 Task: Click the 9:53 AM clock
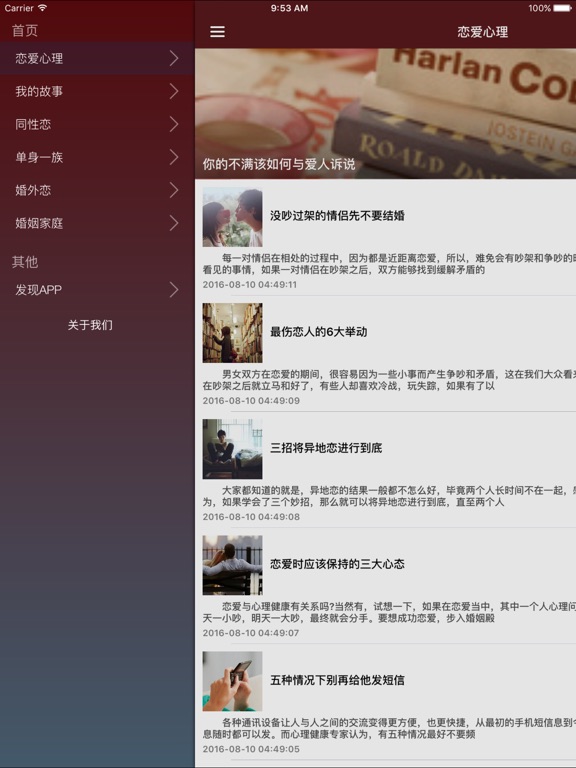[x=289, y=8]
